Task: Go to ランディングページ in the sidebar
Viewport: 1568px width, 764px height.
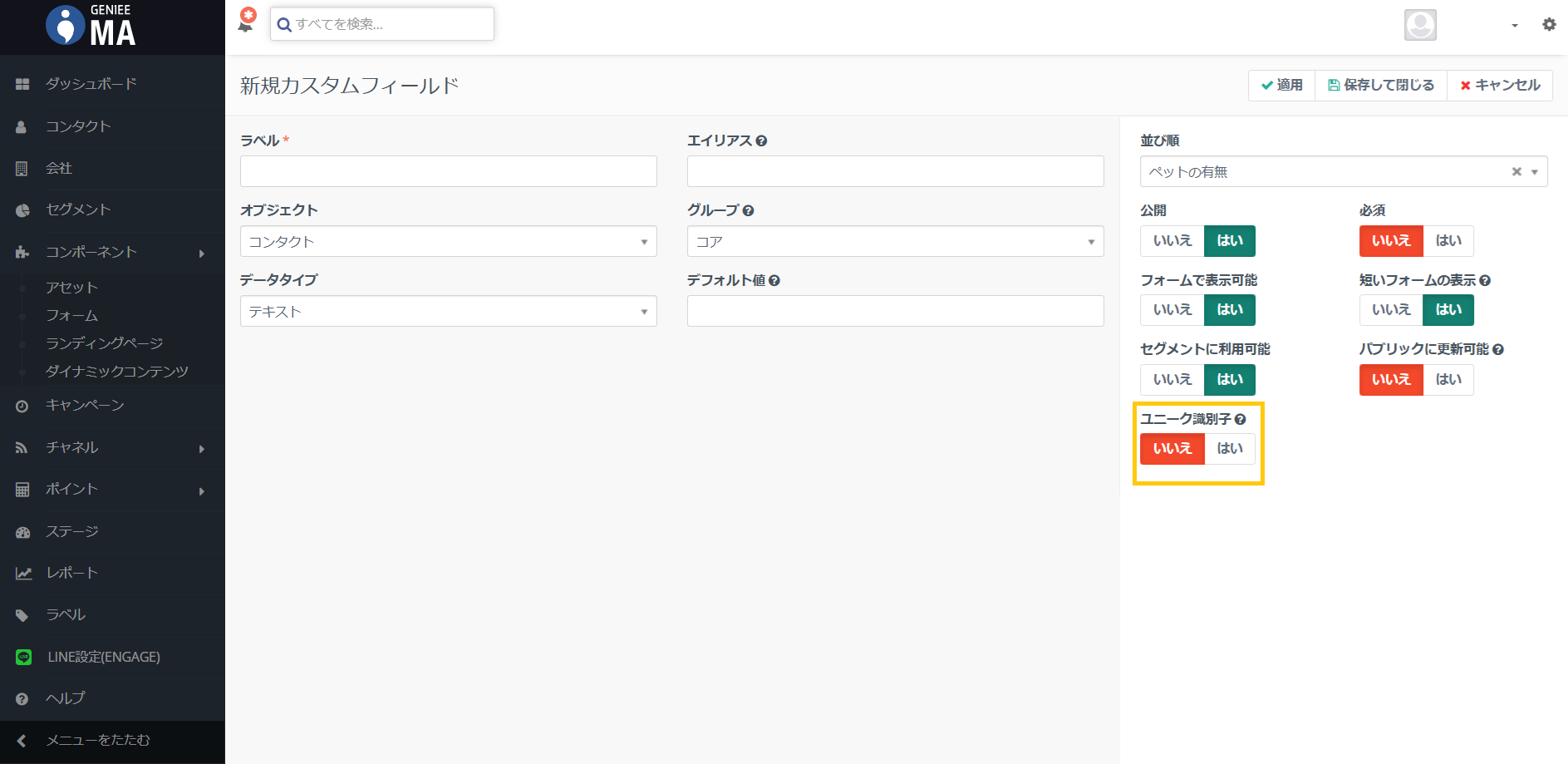Action: click(104, 343)
